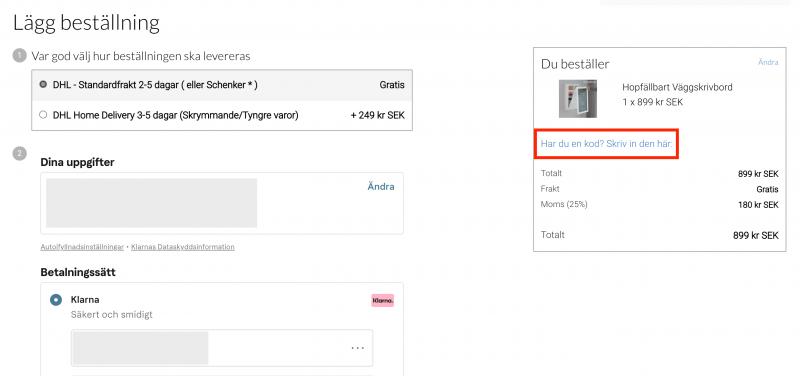Open the three-dot menu in Klarna payment box
Screen dimensions: 800x376
(358, 348)
